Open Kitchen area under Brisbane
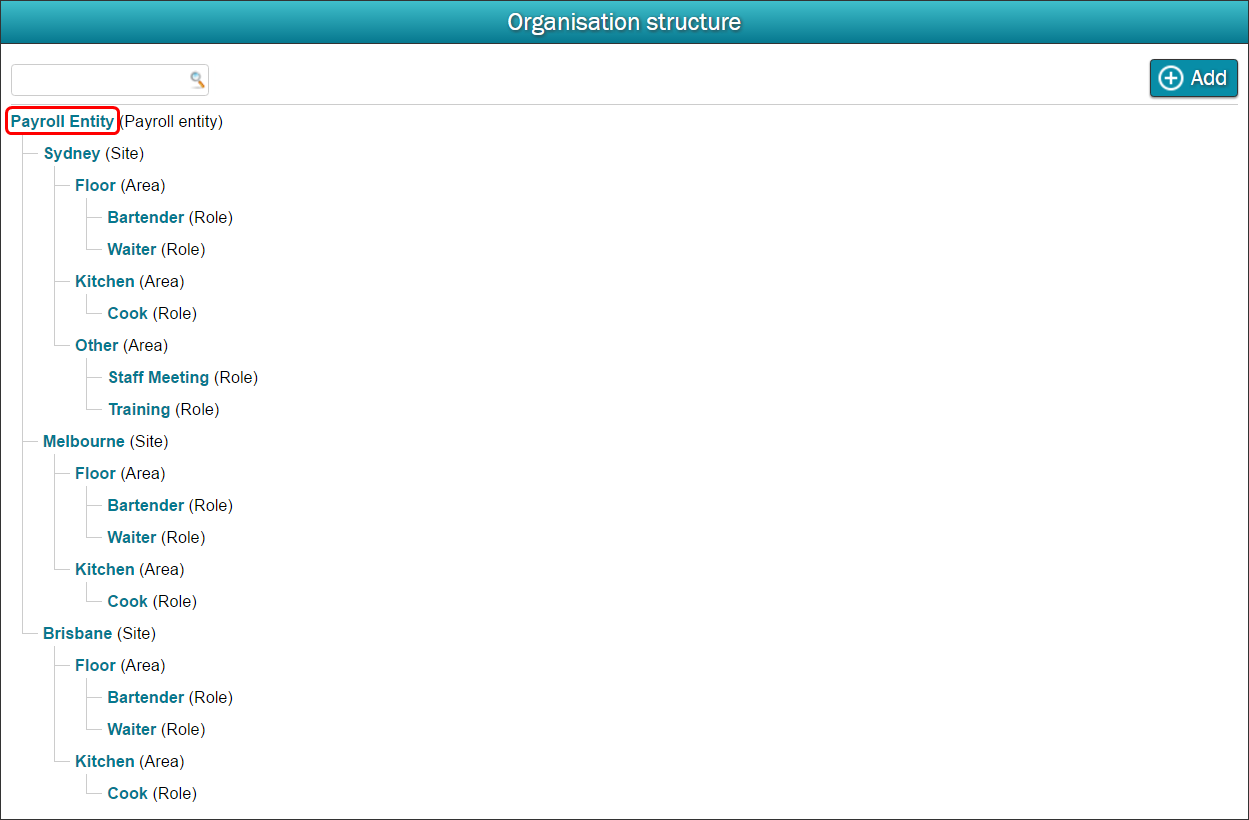Image resolution: width=1249 pixels, height=820 pixels. tap(105, 761)
